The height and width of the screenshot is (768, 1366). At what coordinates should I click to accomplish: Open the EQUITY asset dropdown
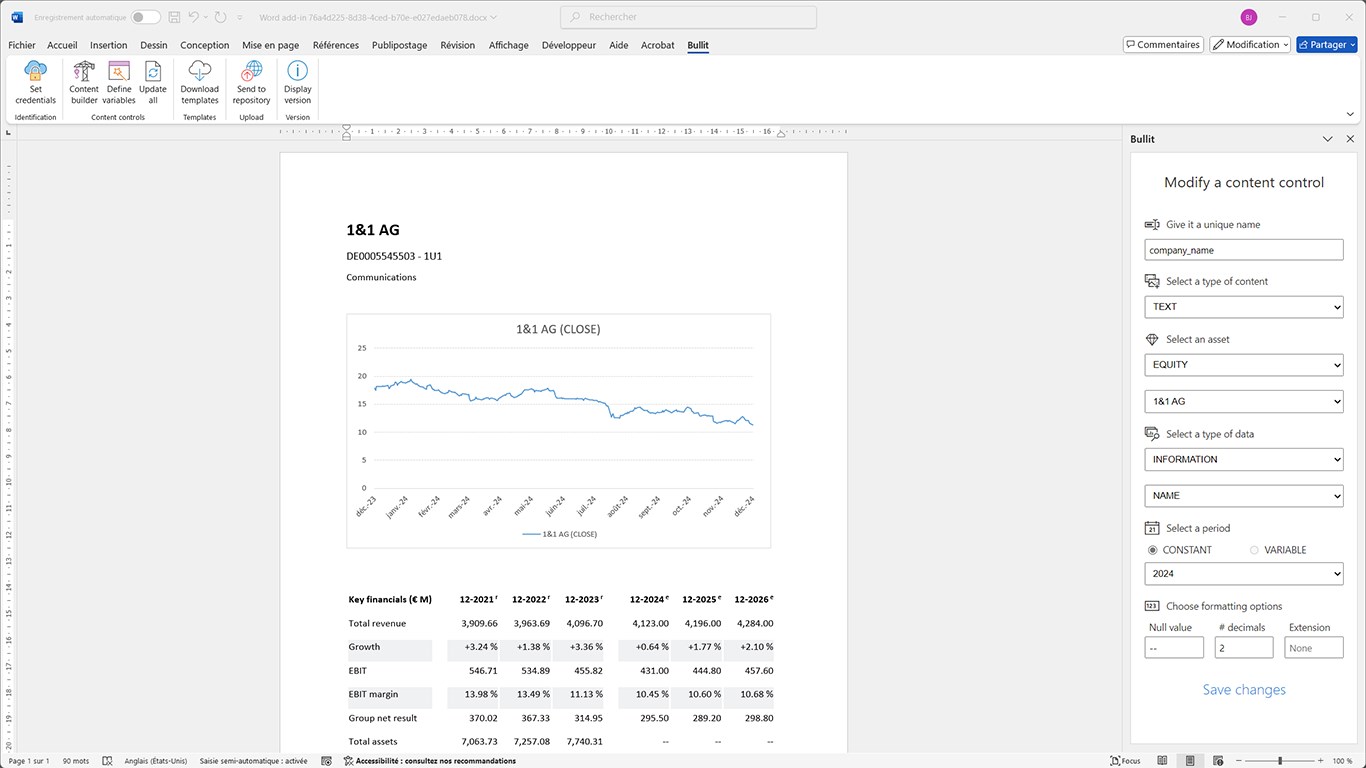pos(1244,365)
